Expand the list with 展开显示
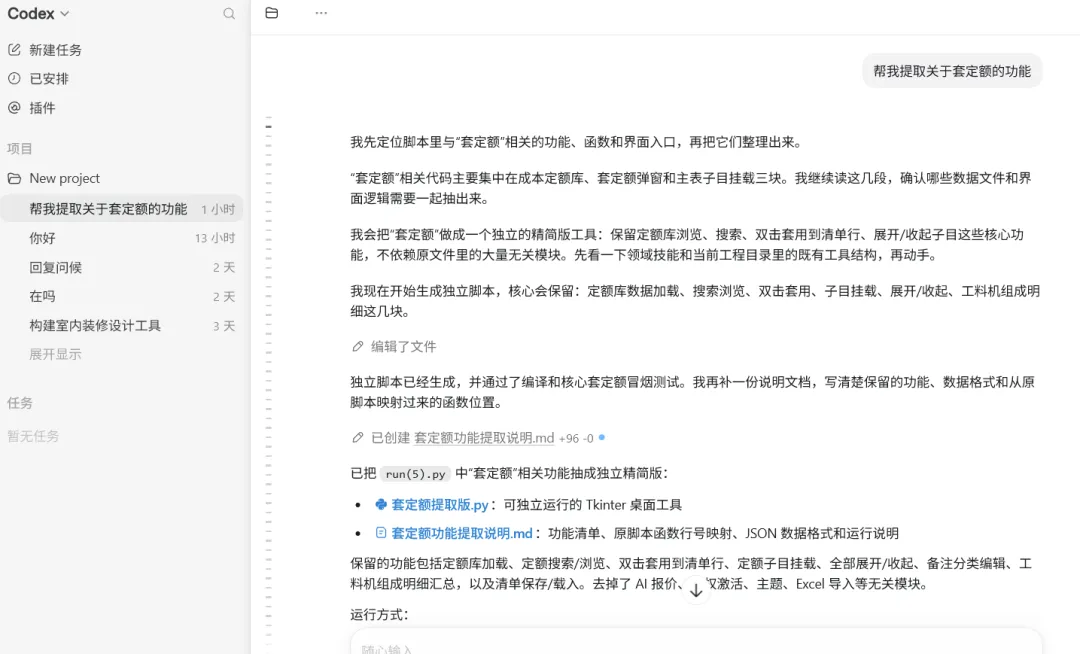1080x654 pixels. click(55, 355)
